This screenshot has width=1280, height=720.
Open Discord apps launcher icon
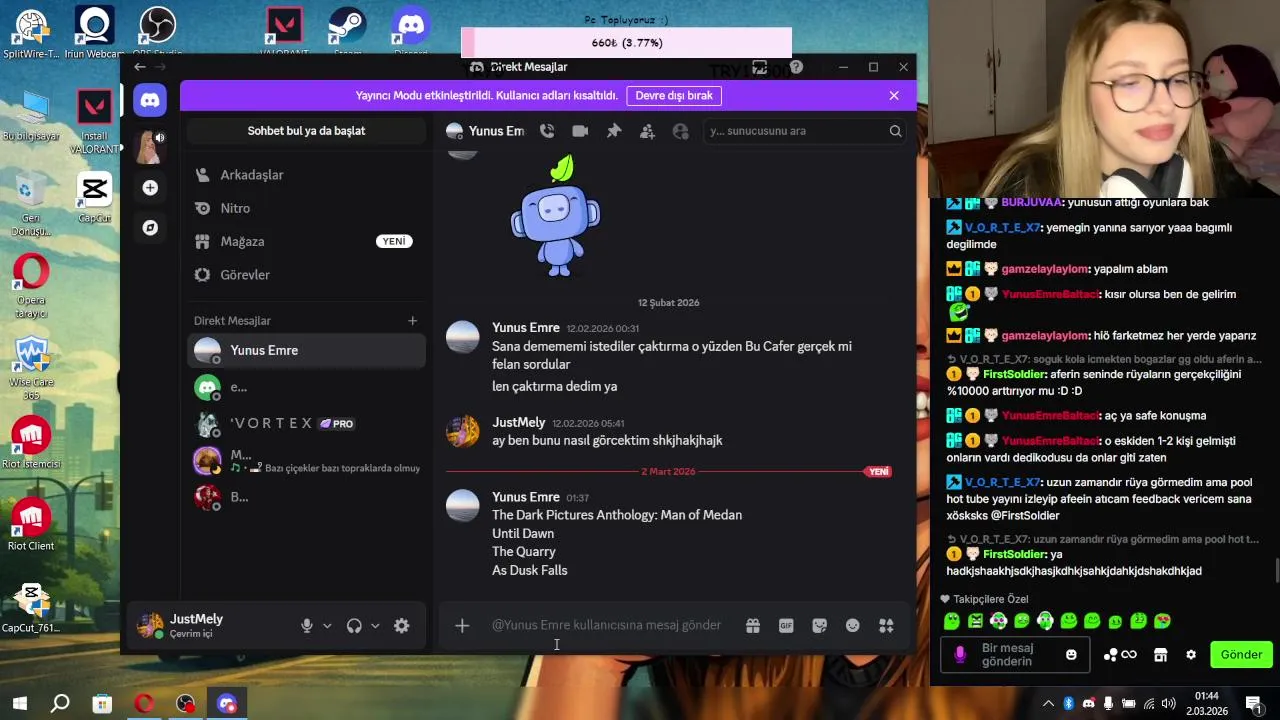pyautogui.click(x=886, y=625)
